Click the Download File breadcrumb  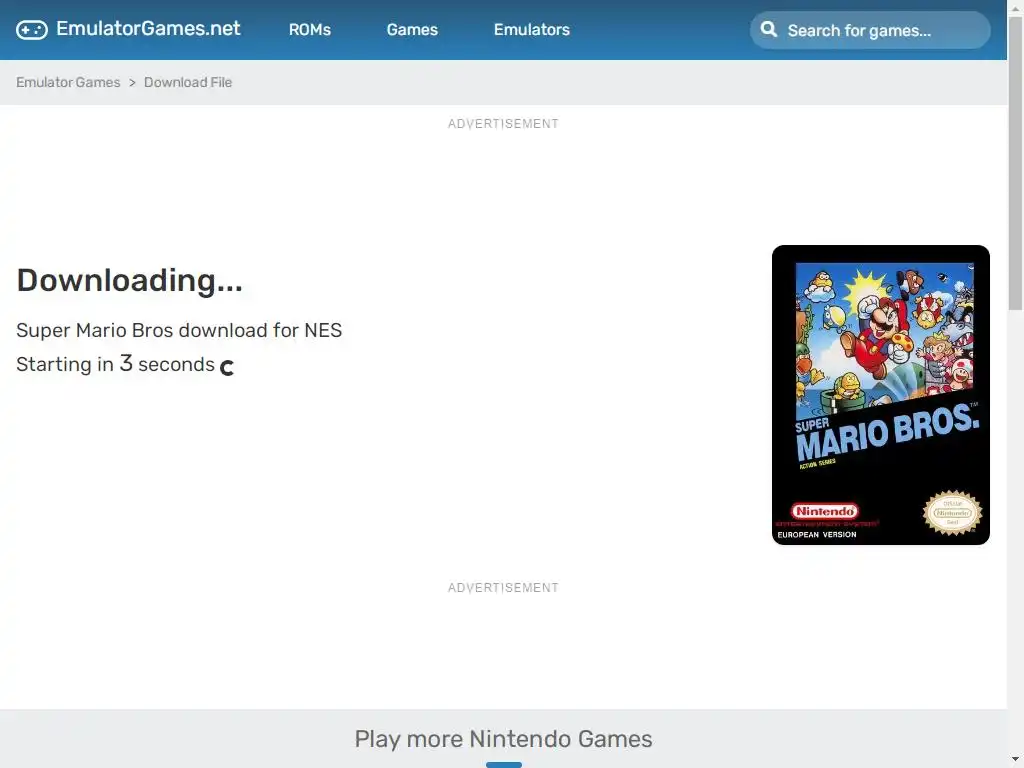[188, 82]
